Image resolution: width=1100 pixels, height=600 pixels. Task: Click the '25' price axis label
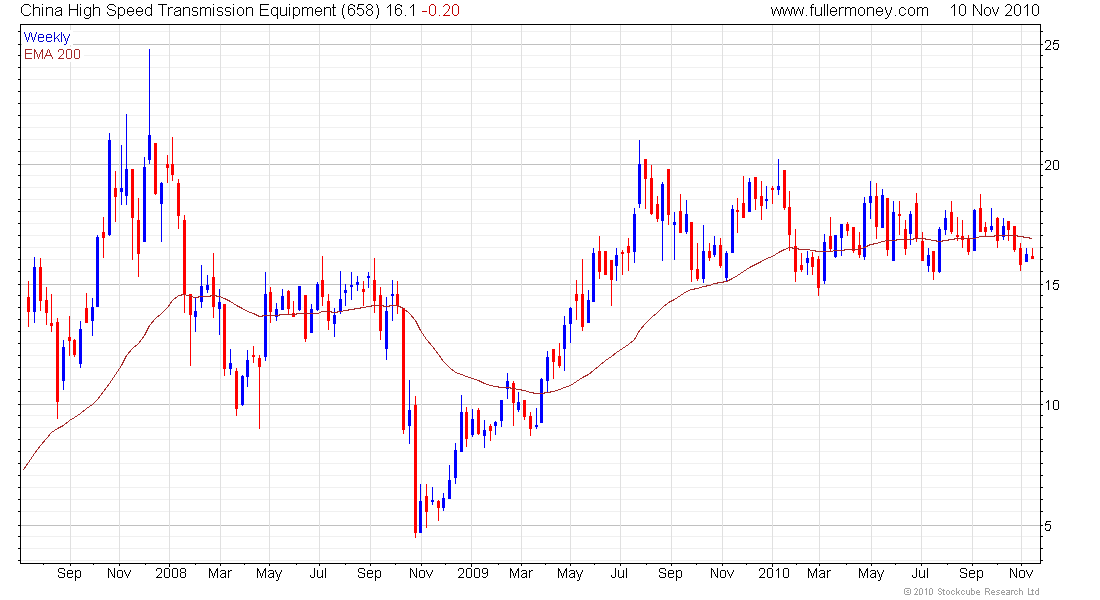coord(1052,45)
